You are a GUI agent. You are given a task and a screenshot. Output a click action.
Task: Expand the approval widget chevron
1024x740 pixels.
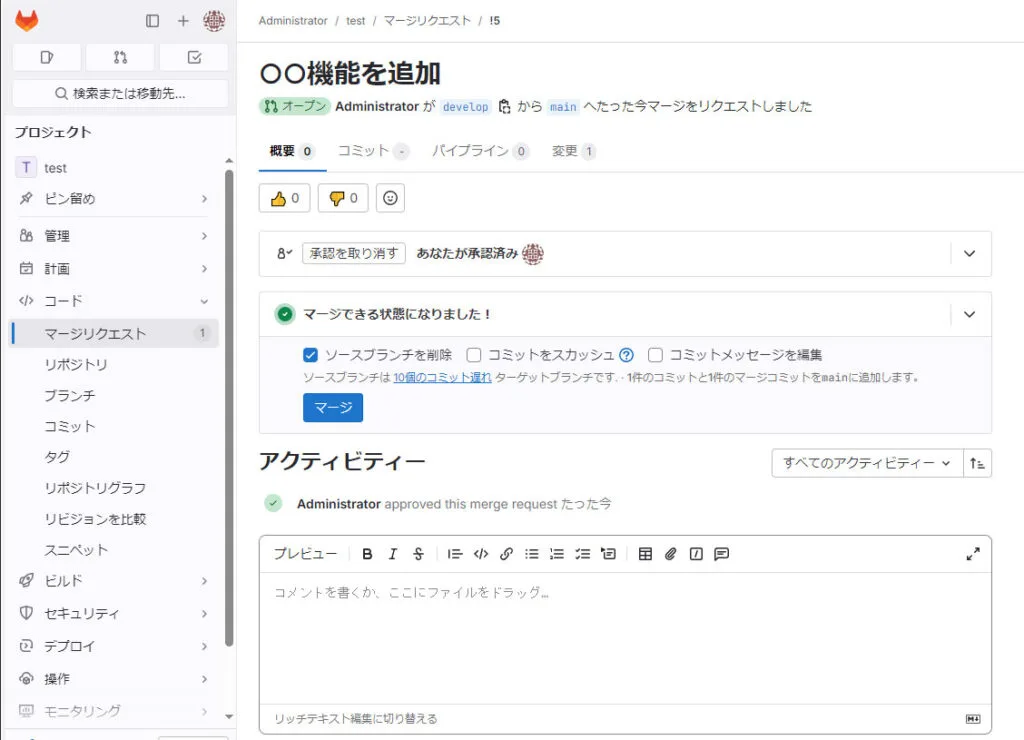pos(968,254)
